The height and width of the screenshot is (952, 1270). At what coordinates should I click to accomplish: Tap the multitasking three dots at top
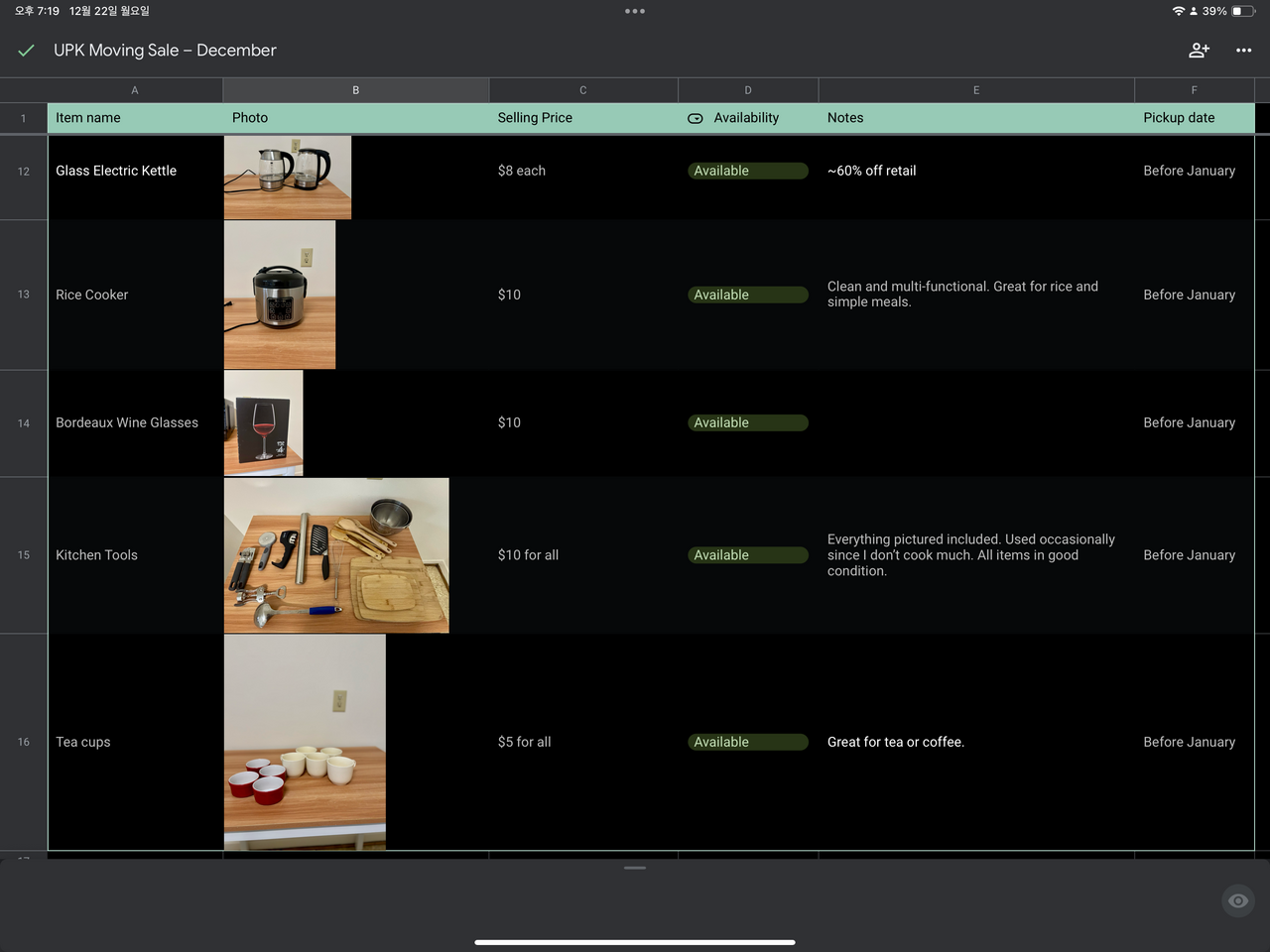pyautogui.click(x=635, y=12)
